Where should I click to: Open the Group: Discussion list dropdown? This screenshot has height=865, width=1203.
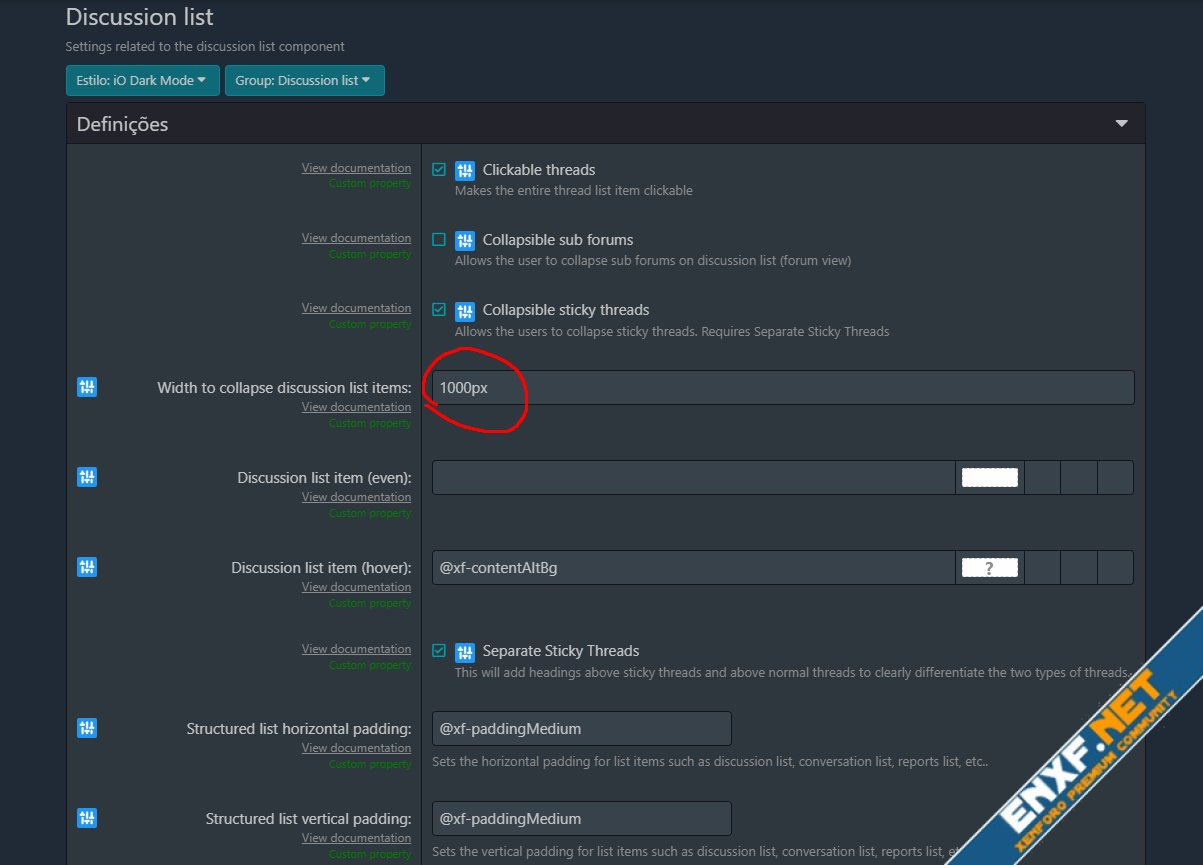[304, 80]
